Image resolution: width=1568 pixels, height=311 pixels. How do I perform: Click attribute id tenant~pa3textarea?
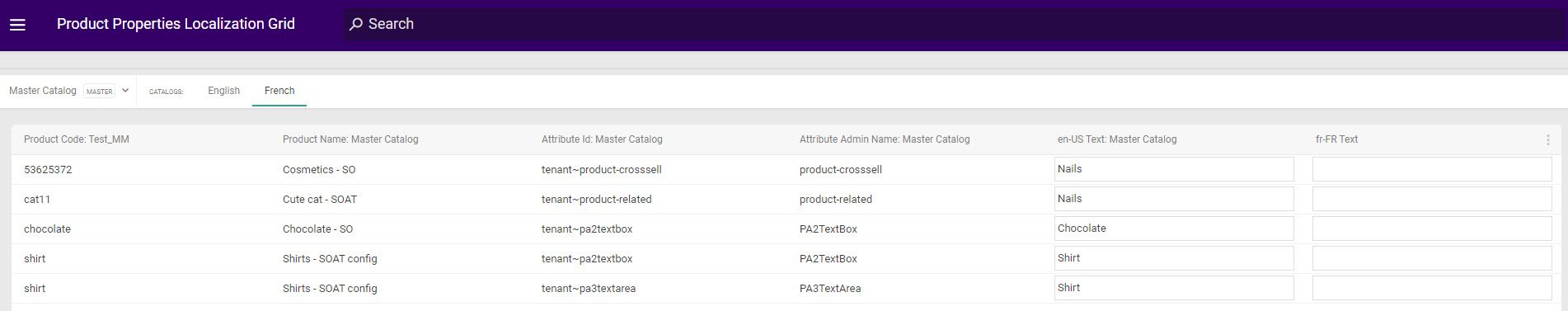click(589, 289)
